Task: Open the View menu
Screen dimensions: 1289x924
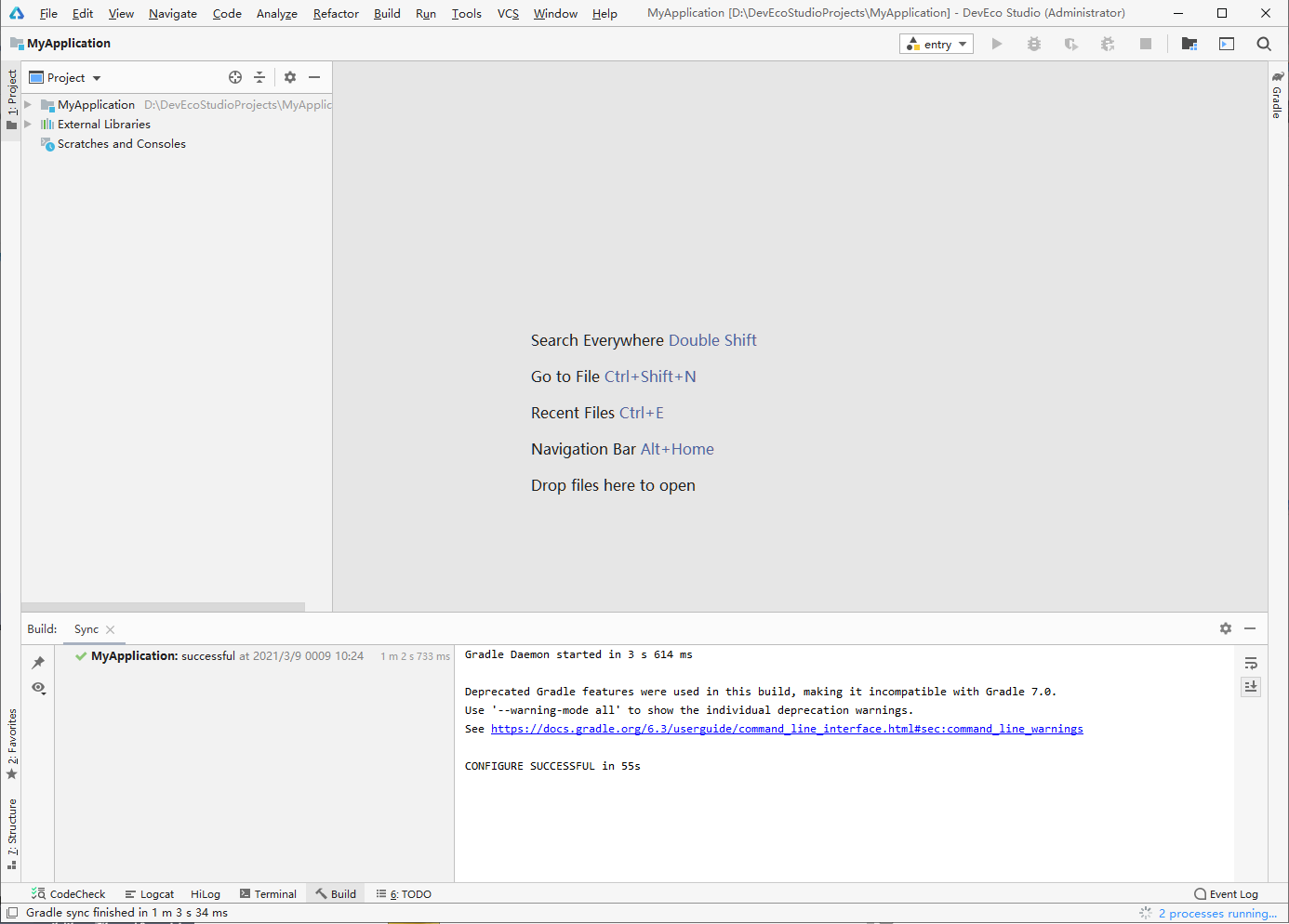Action: 121,13
